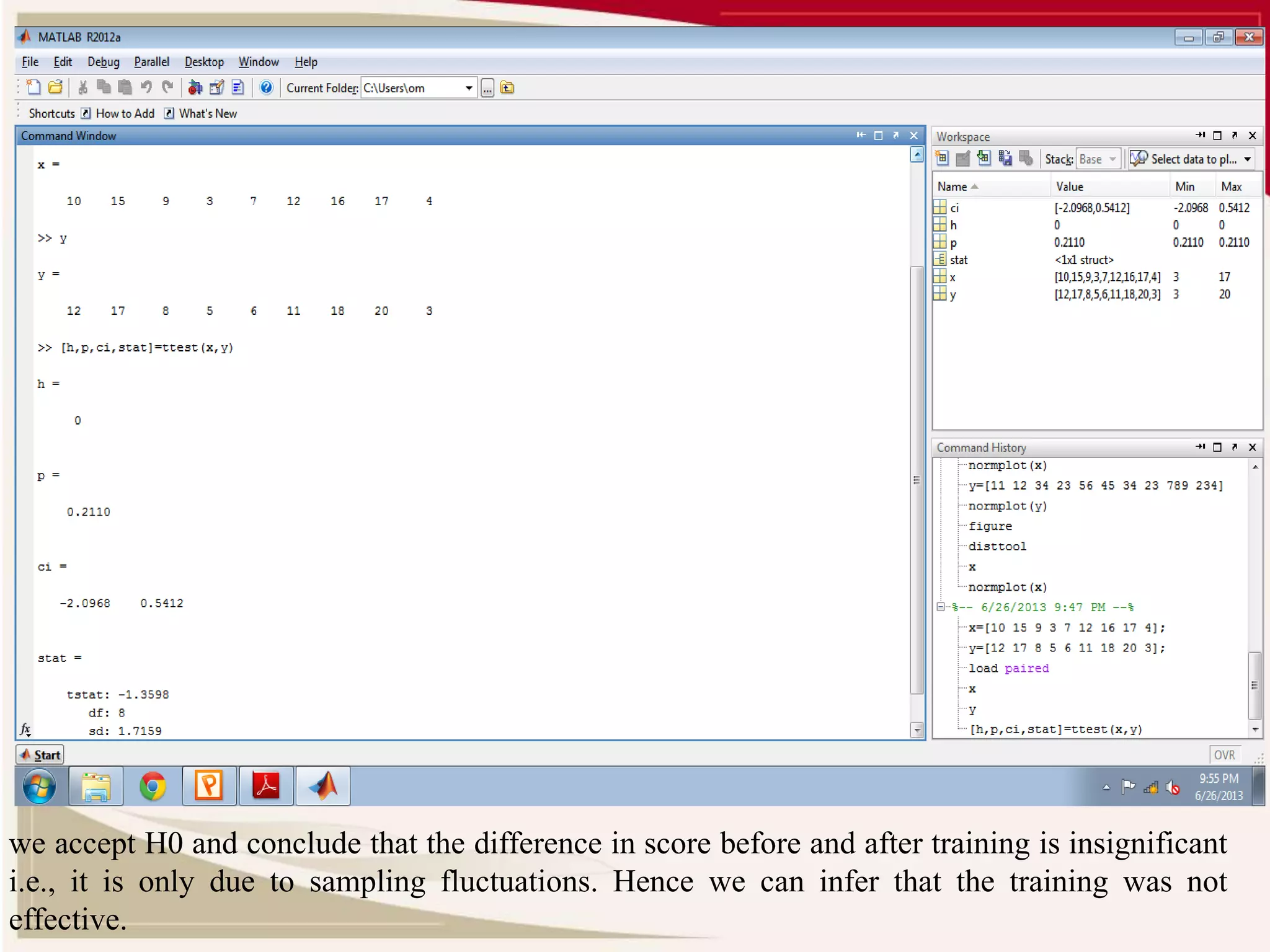Click the Import Data icon in Workspace

(984, 159)
